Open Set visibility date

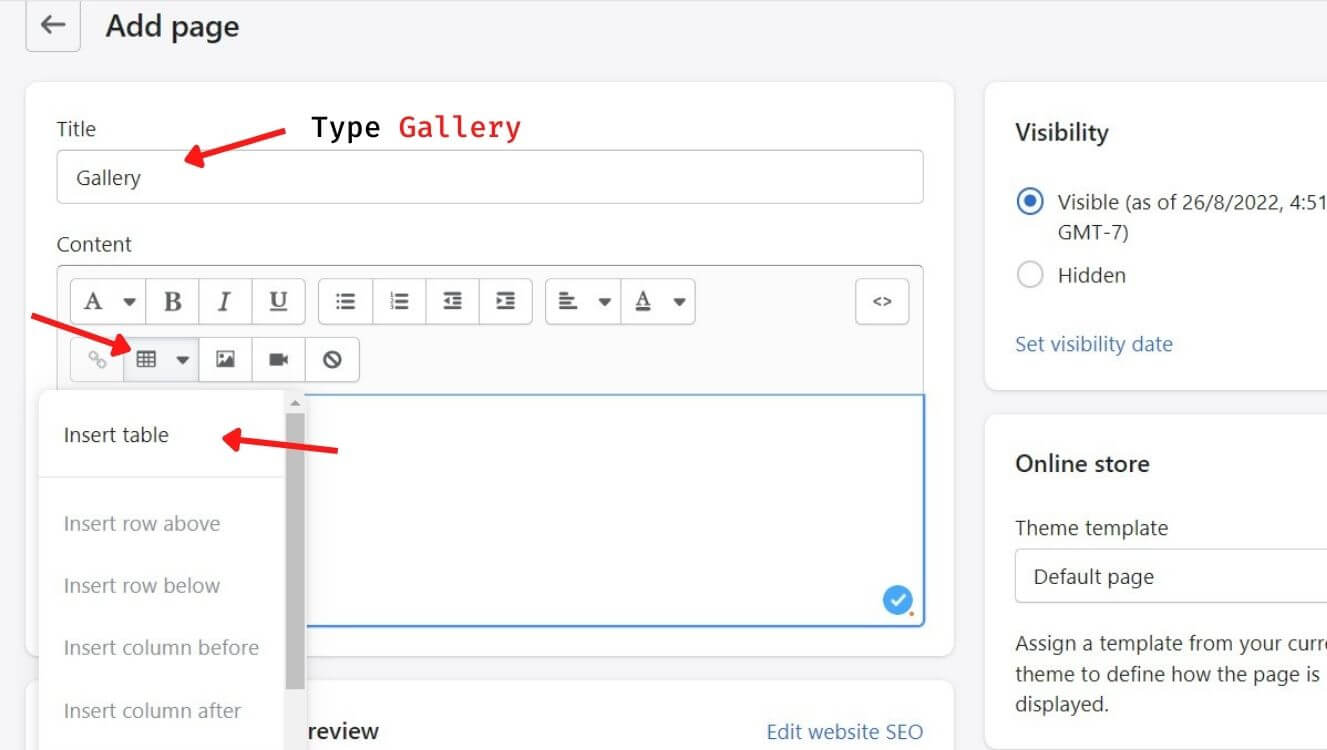point(1093,343)
